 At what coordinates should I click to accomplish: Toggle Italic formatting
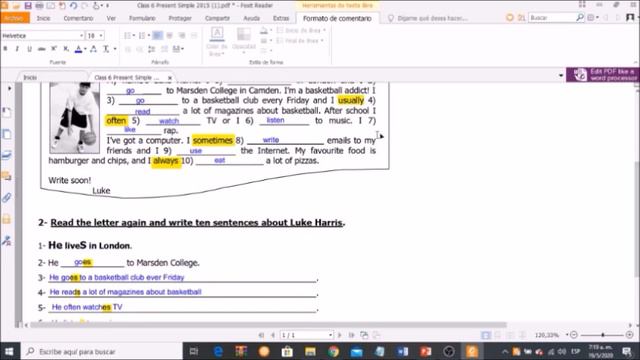point(17,49)
